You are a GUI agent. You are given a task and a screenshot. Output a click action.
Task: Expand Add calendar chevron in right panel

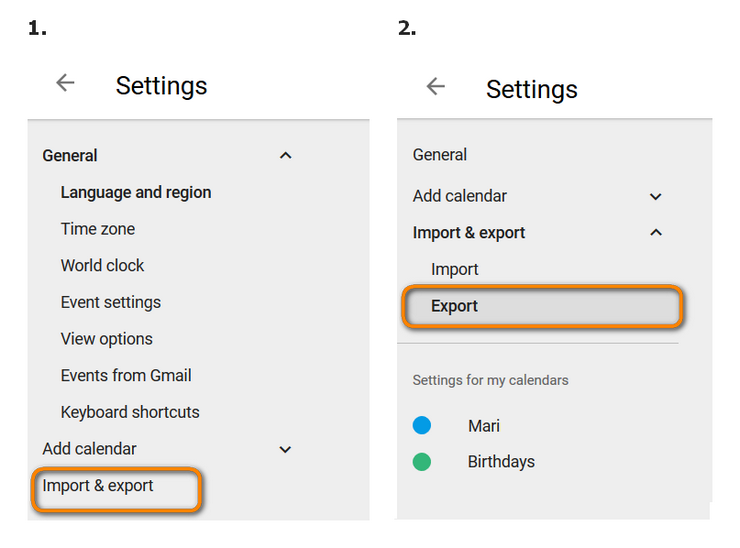[x=656, y=197]
